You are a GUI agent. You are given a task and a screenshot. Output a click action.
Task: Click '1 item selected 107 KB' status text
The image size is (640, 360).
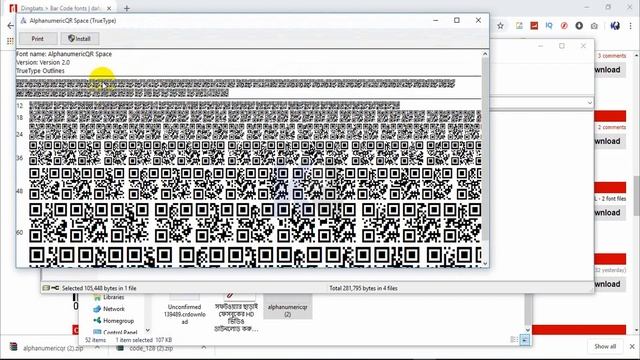point(144,340)
